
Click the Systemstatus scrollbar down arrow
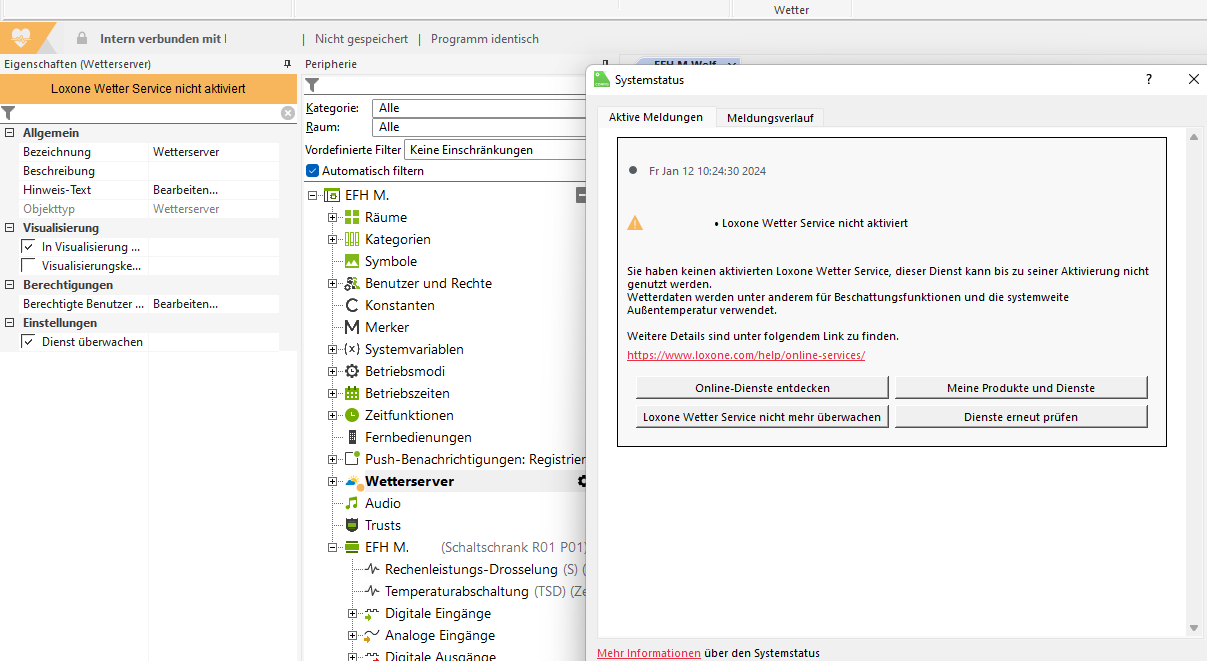(x=1193, y=628)
